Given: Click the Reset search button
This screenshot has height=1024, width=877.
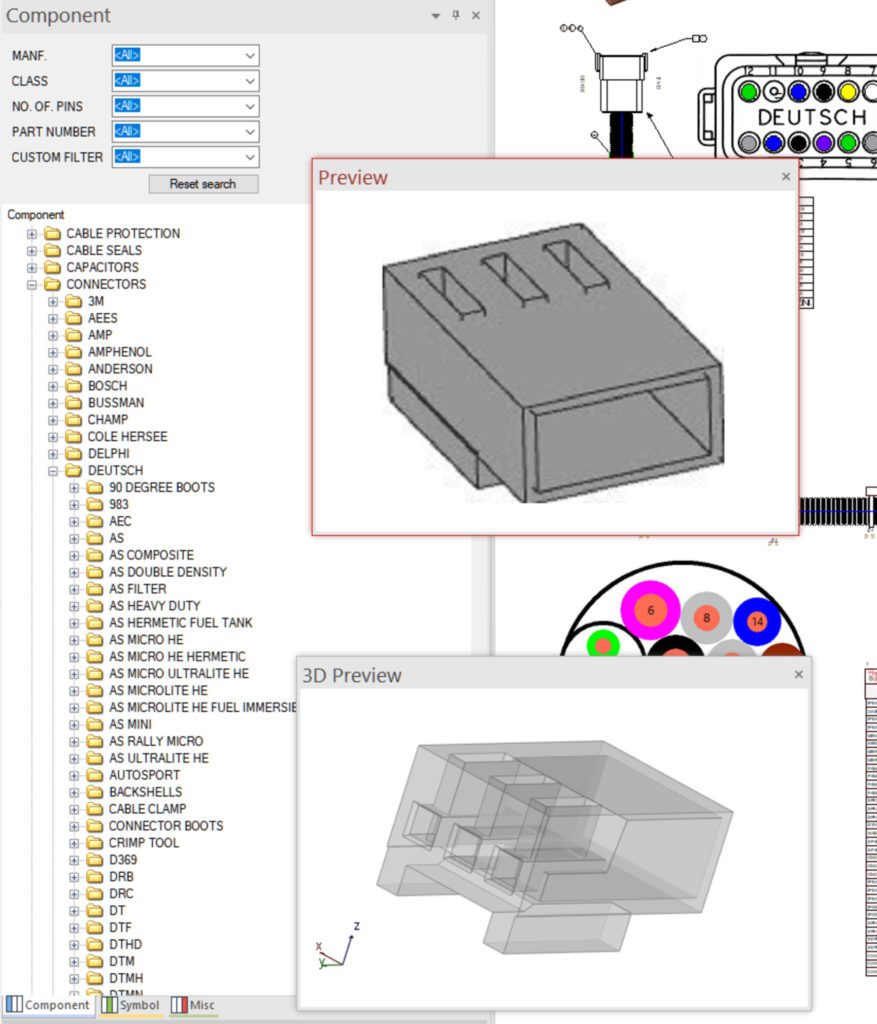Looking at the screenshot, I should pos(203,184).
